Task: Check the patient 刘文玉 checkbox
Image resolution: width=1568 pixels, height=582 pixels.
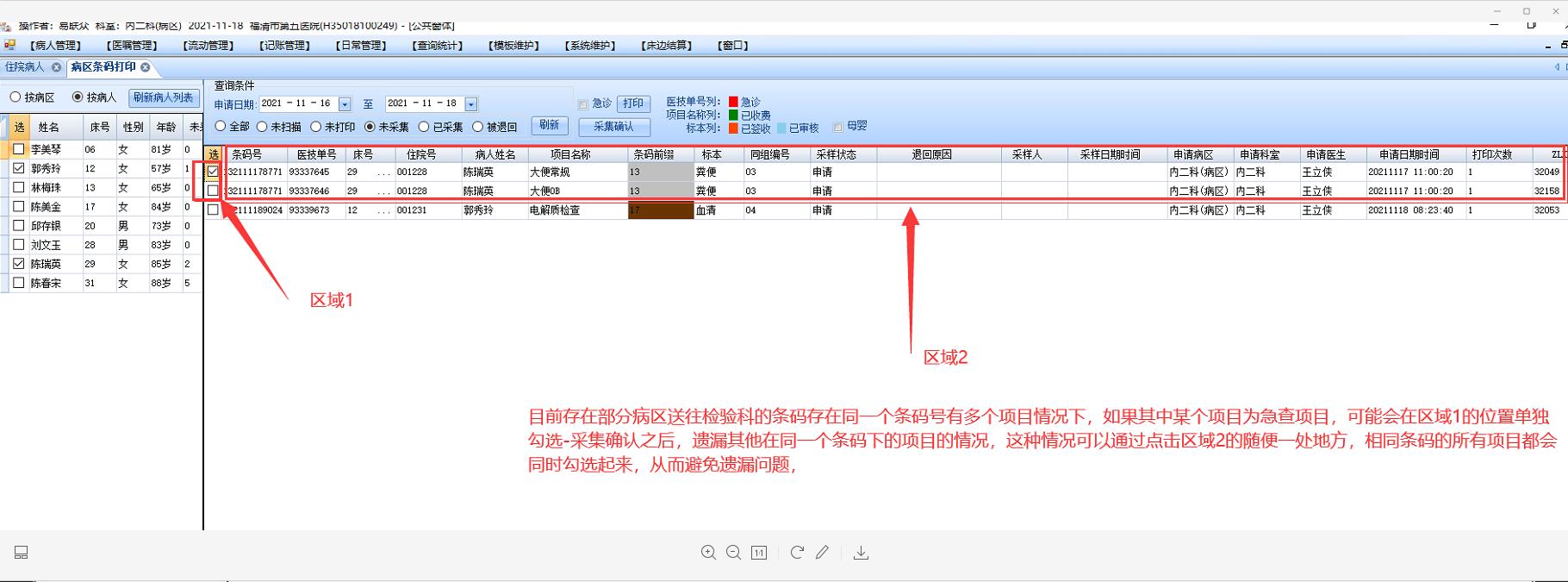Action: tap(18, 244)
